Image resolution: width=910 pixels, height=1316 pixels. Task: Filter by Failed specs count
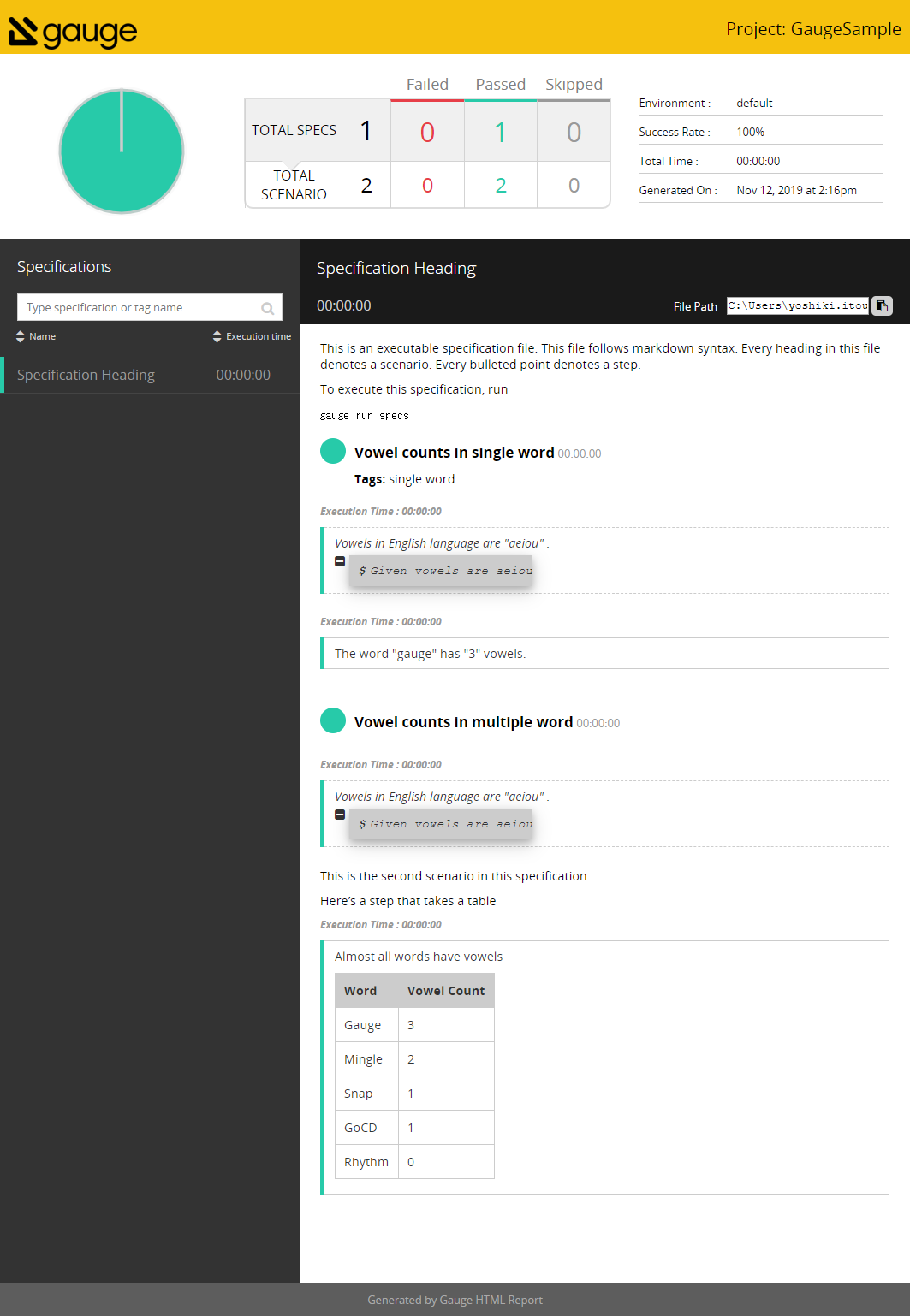pyautogui.click(x=427, y=132)
